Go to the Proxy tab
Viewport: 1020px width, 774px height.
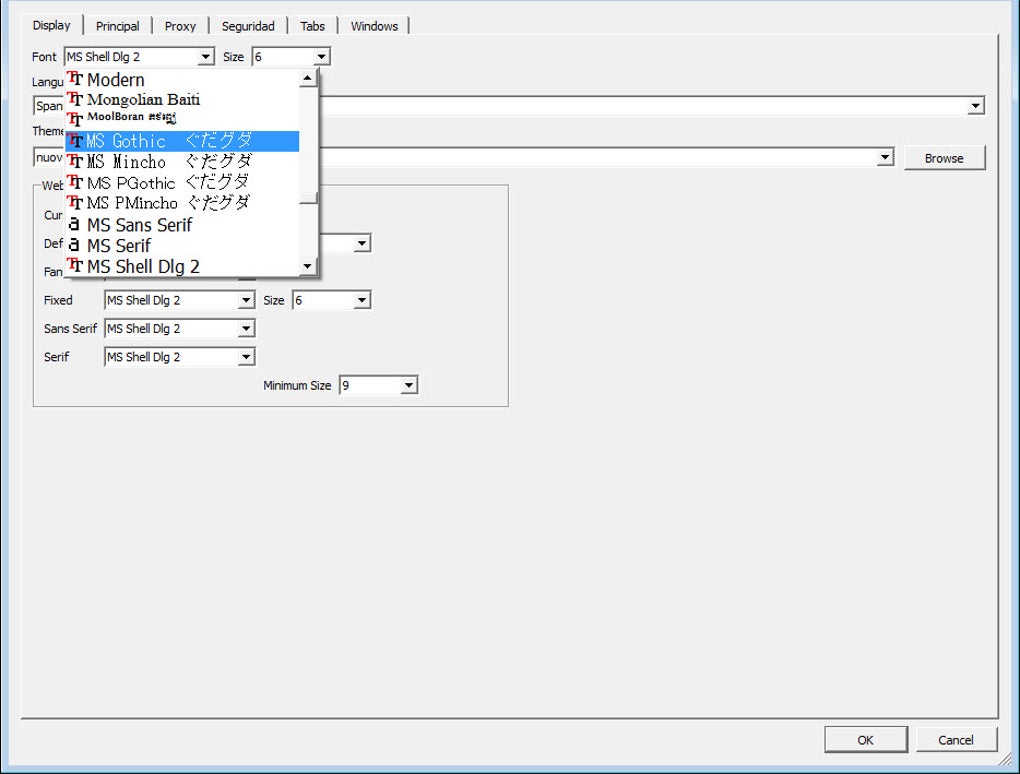[x=180, y=26]
